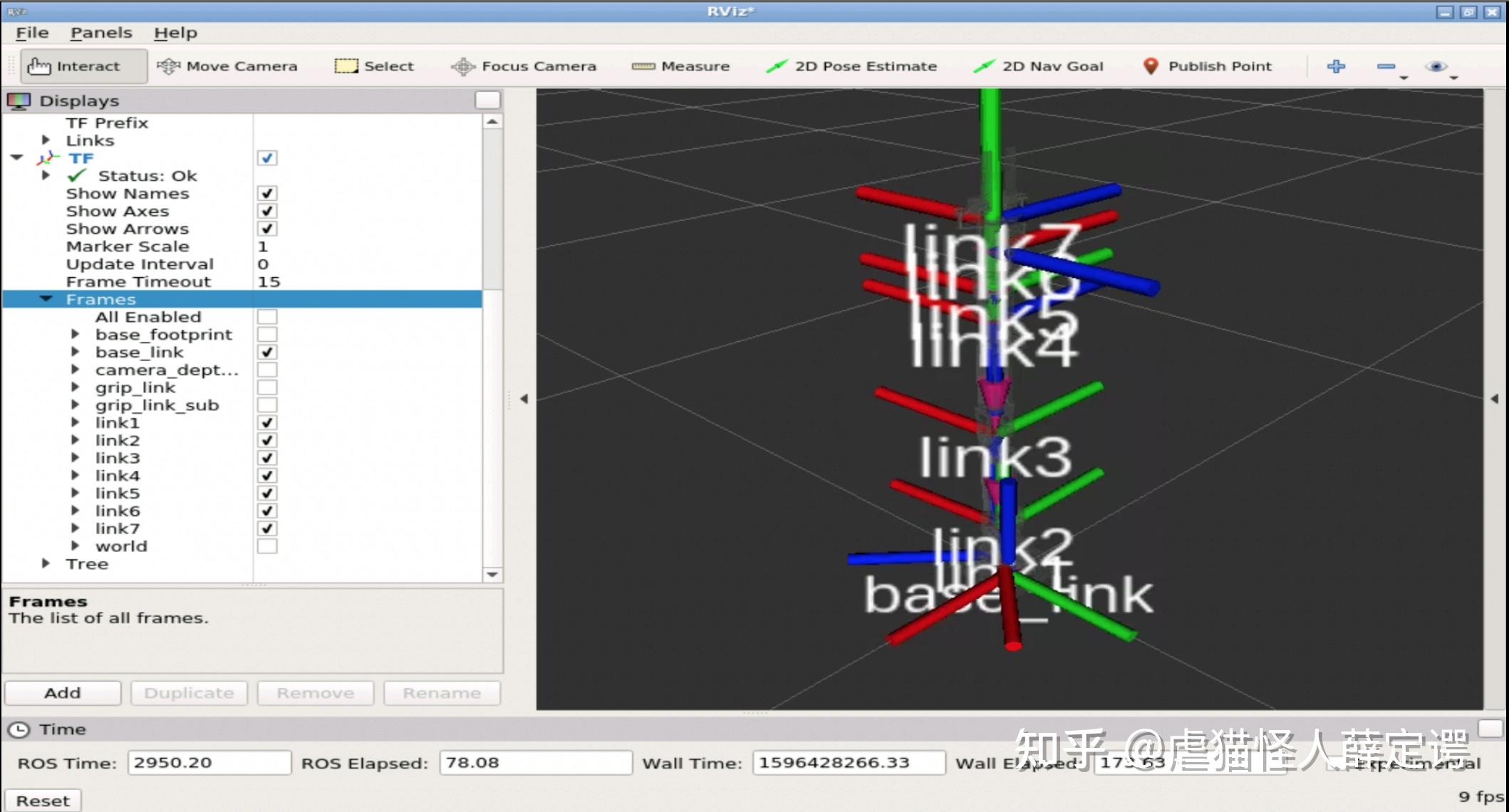The image size is (1509, 812).
Task: Click the Displays panel scrollbar down arrow
Action: point(492,574)
